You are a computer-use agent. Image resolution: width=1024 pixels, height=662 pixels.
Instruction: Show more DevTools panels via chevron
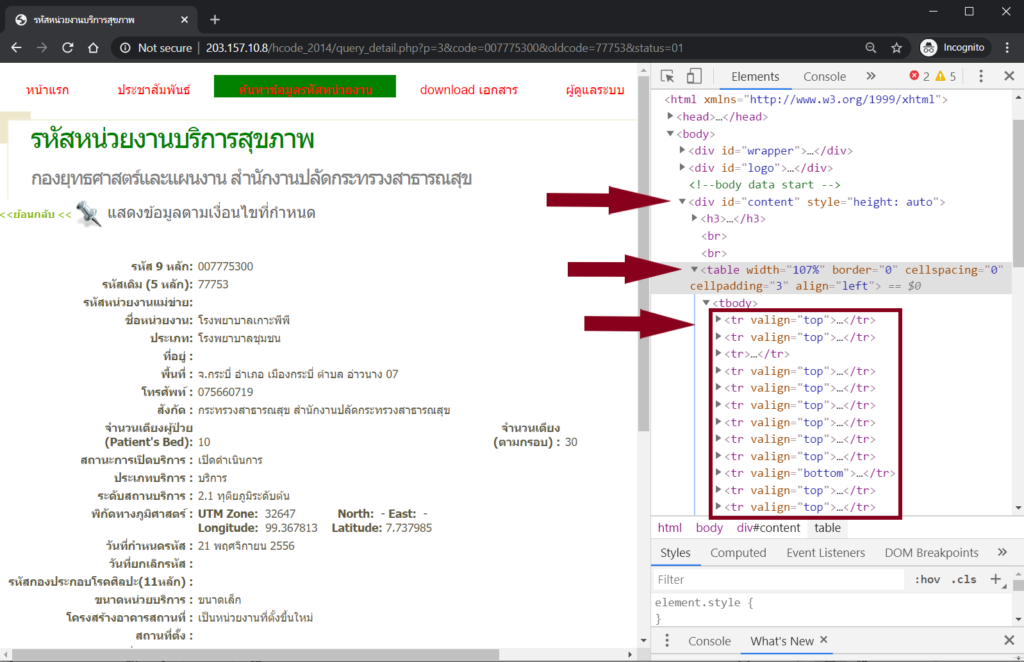pos(870,77)
